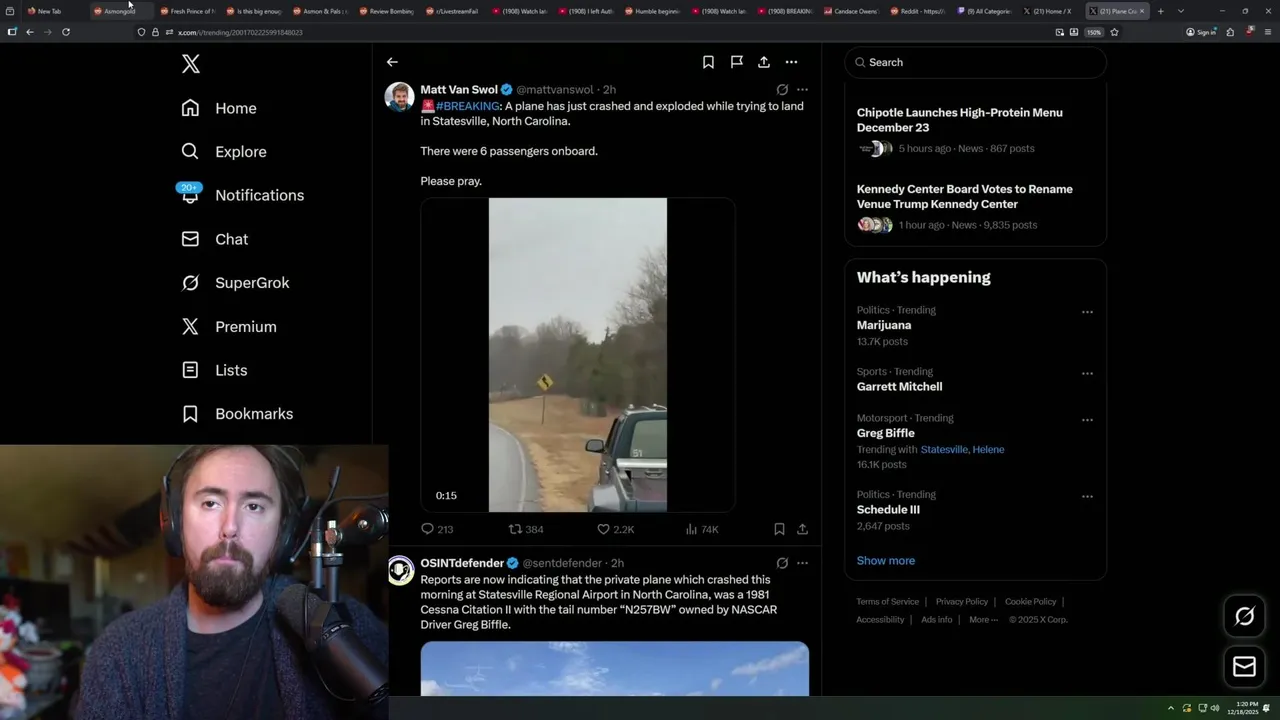Click the volume icon in the system tray

[1215, 708]
